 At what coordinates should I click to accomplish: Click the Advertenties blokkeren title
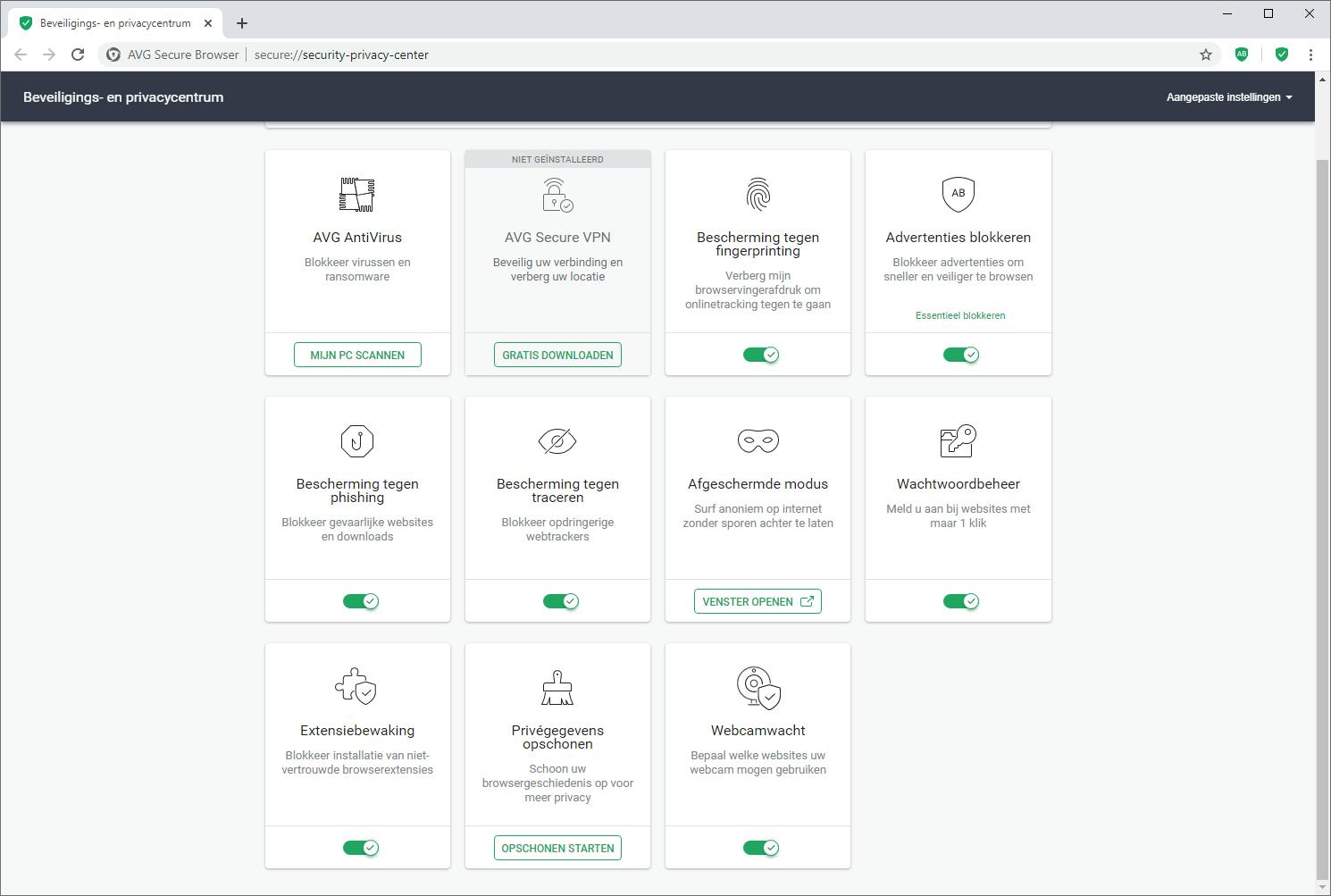click(958, 238)
